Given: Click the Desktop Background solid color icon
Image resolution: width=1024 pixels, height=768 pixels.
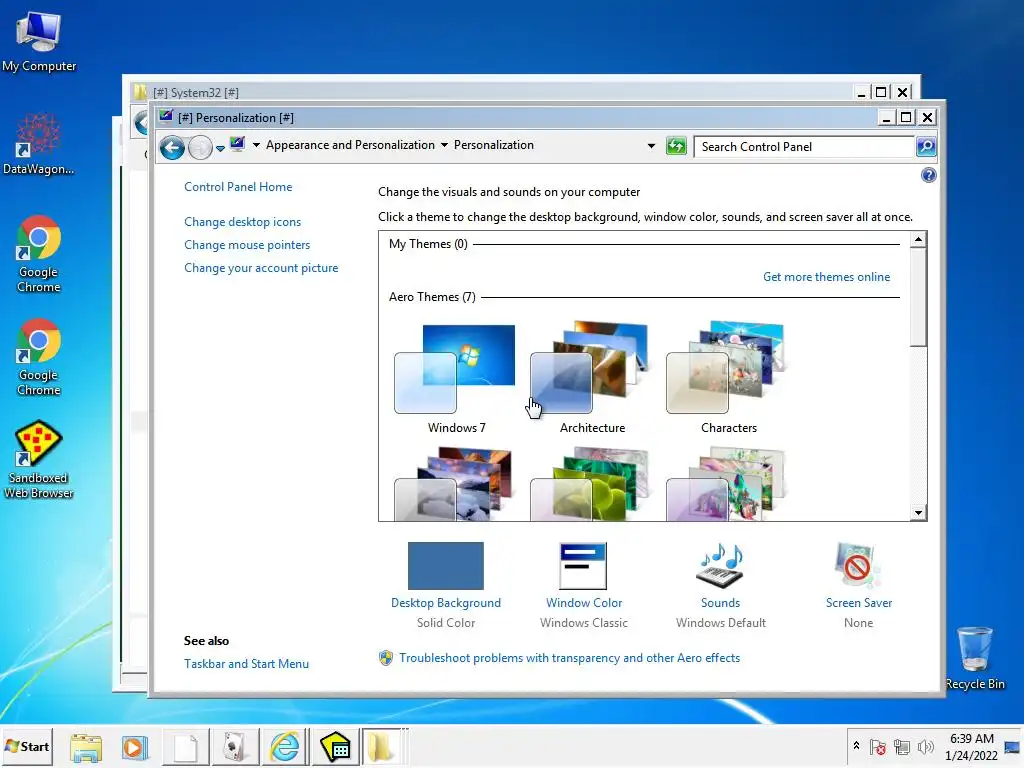Looking at the screenshot, I should pos(445,566).
